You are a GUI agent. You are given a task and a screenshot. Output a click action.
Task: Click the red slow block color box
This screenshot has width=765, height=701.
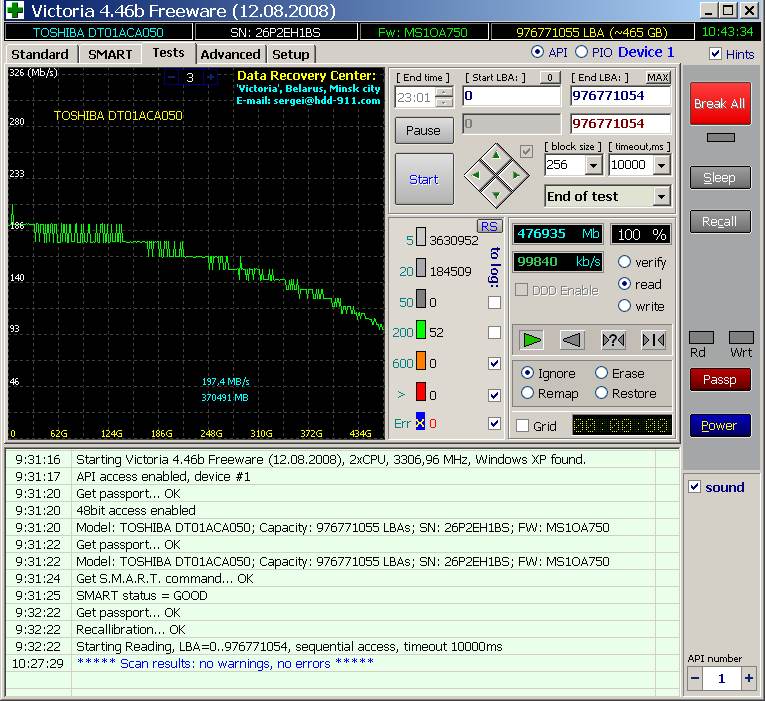[x=421, y=392]
